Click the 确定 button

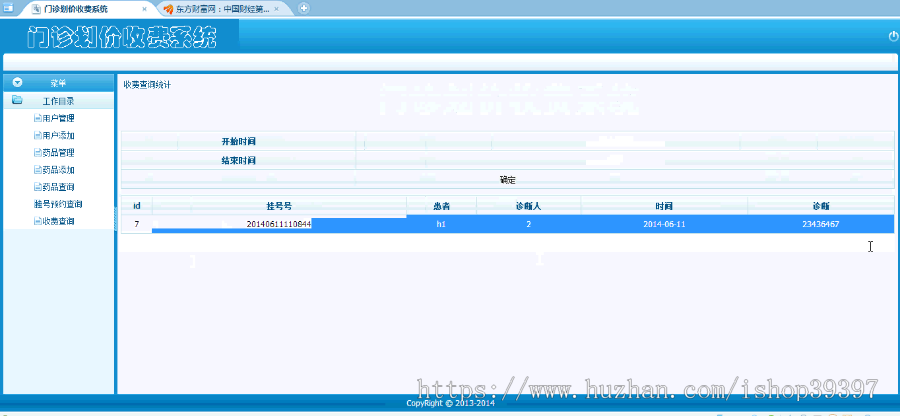507,180
